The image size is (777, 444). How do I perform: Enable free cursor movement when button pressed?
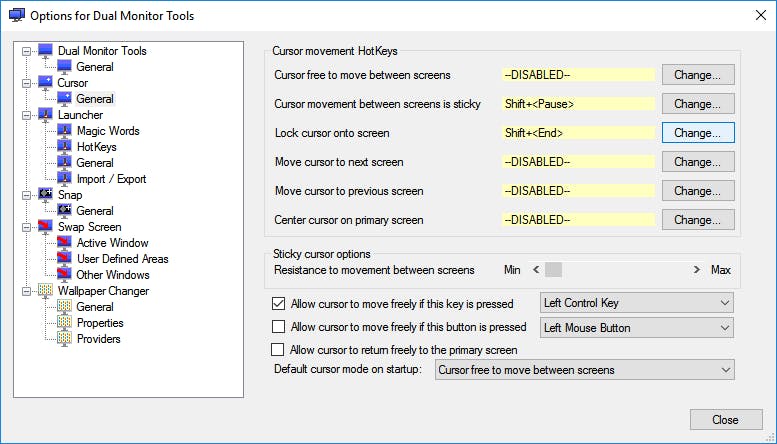click(x=279, y=327)
